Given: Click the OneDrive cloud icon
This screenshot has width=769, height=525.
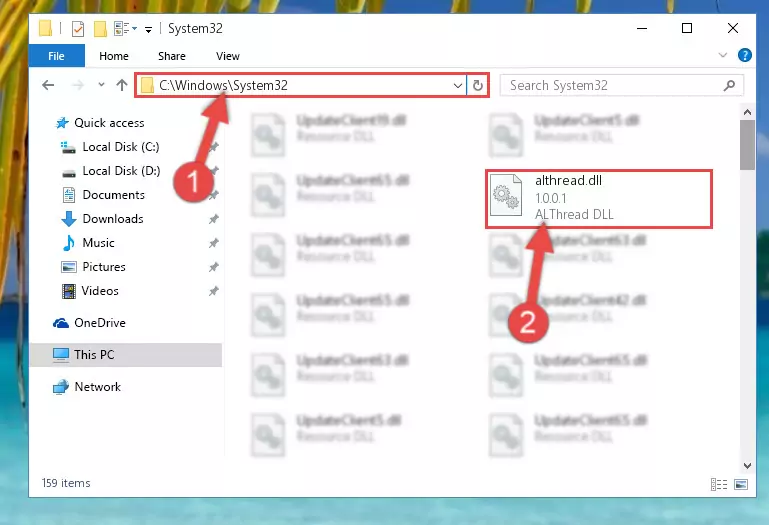Looking at the screenshot, I should click(x=61, y=323).
